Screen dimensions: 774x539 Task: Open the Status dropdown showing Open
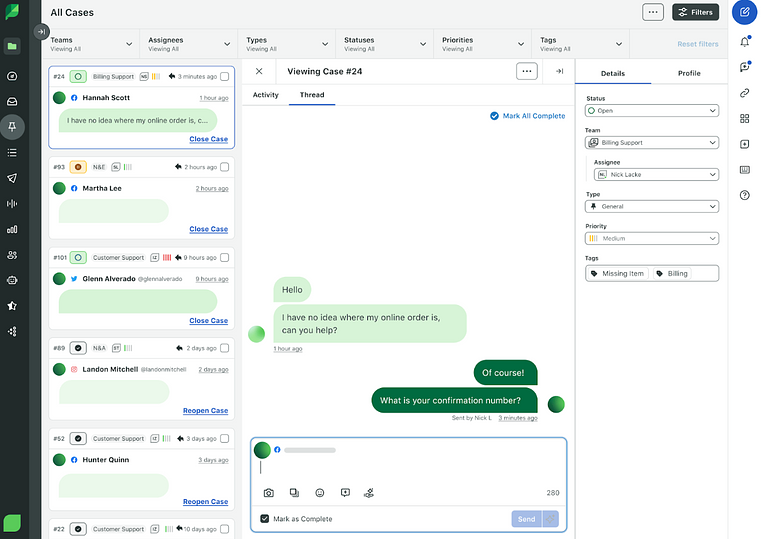tap(652, 111)
